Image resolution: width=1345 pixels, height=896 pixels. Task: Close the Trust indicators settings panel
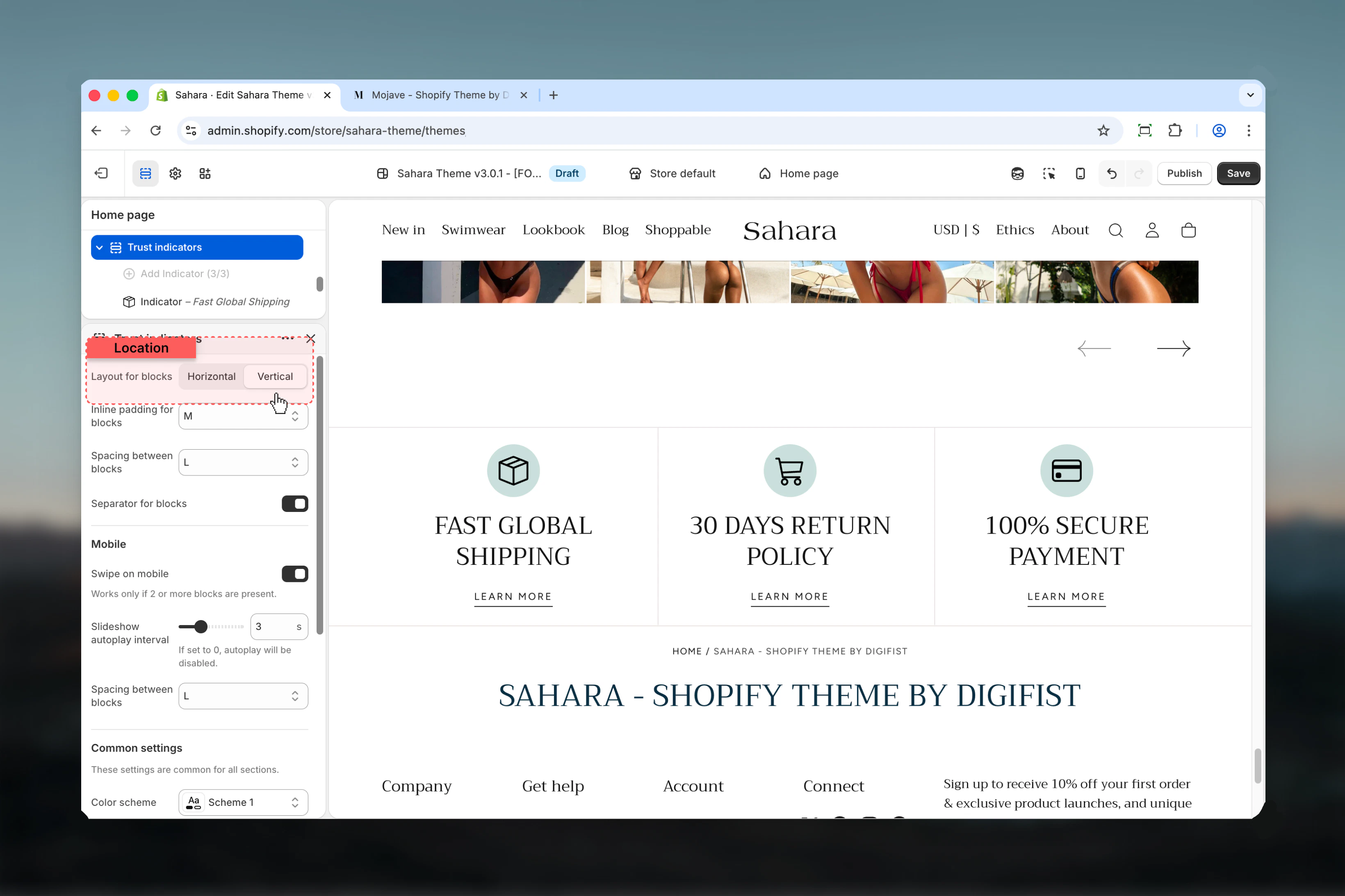[310, 339]
